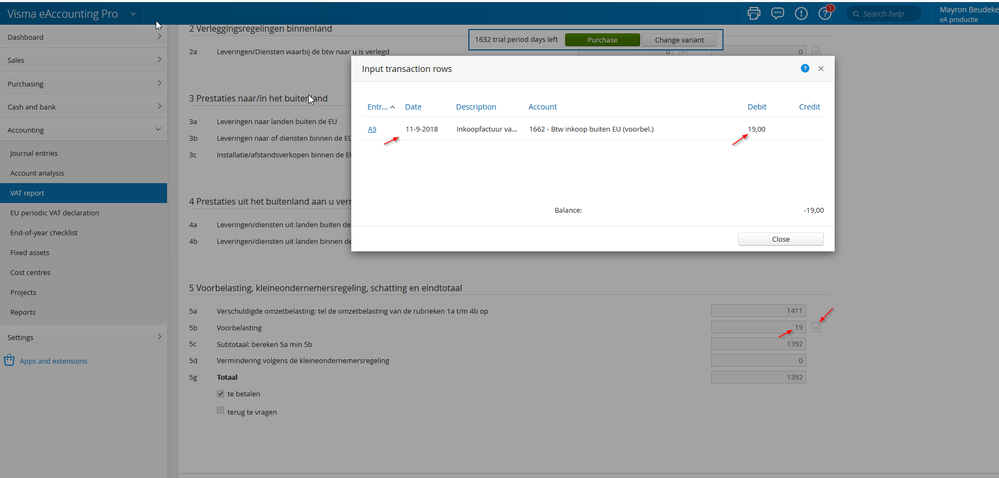Click the balance value -19,00
This screenshot has width=999, height=478.
(814, 210)
